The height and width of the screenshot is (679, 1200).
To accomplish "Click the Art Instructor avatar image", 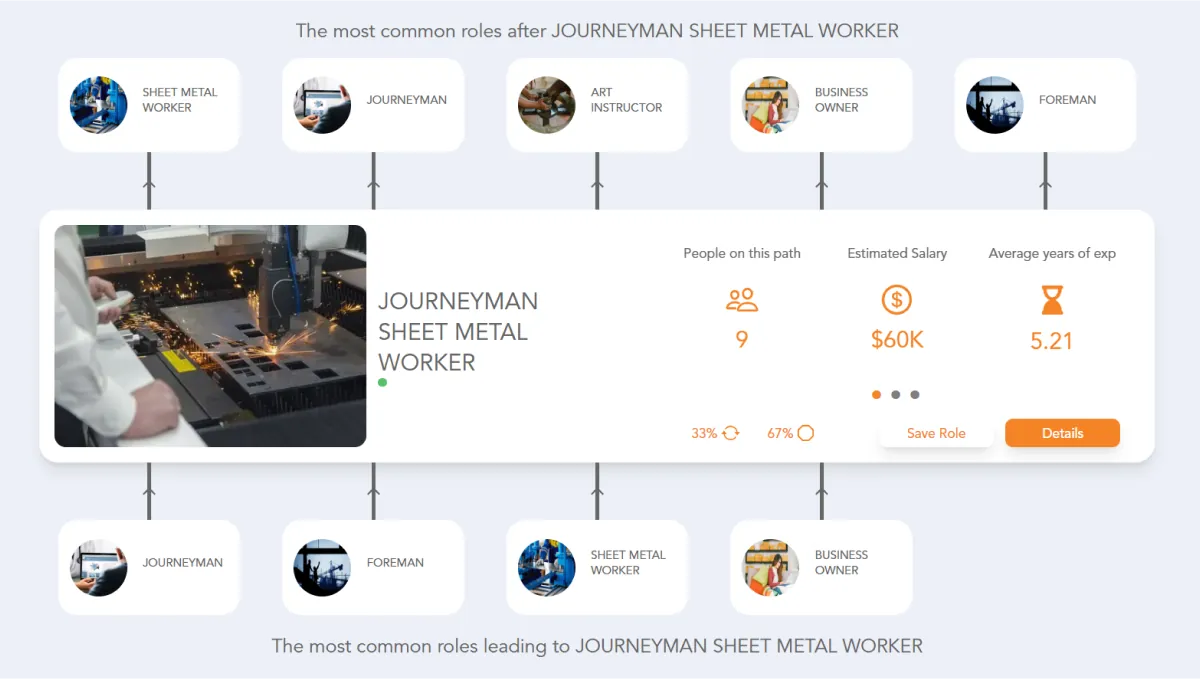I will click(x=547, y=104).
